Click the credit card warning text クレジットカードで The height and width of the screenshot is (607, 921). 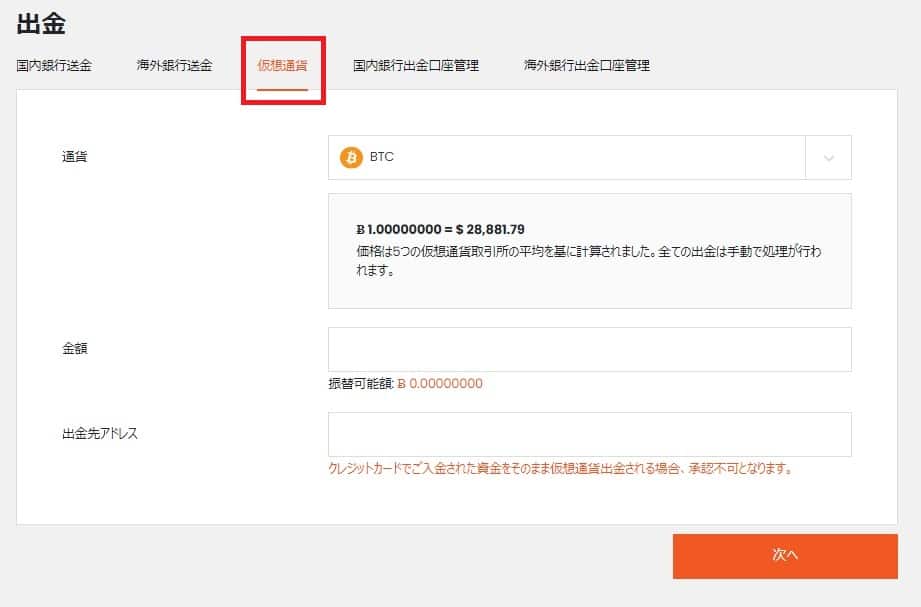point(560,468)
